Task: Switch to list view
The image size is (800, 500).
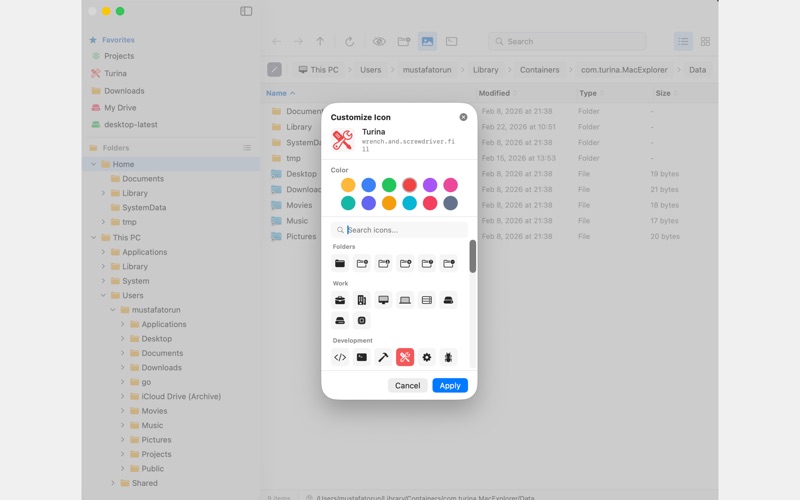Action: tap(683, 41)
